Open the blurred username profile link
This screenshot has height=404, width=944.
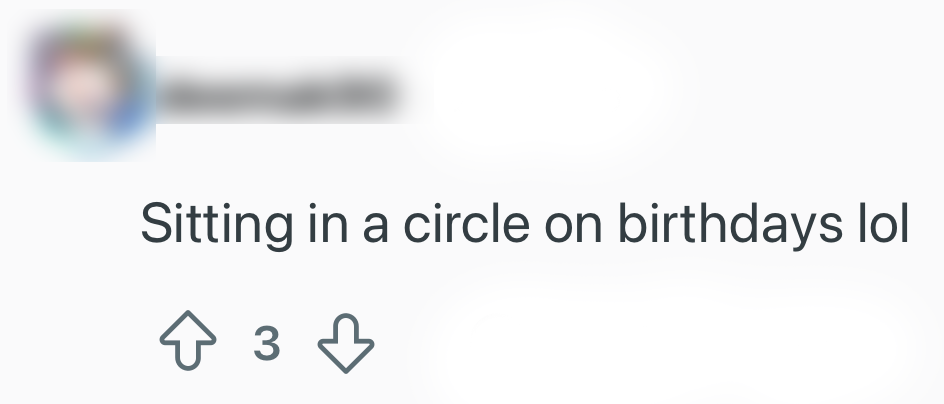(277, 95)
